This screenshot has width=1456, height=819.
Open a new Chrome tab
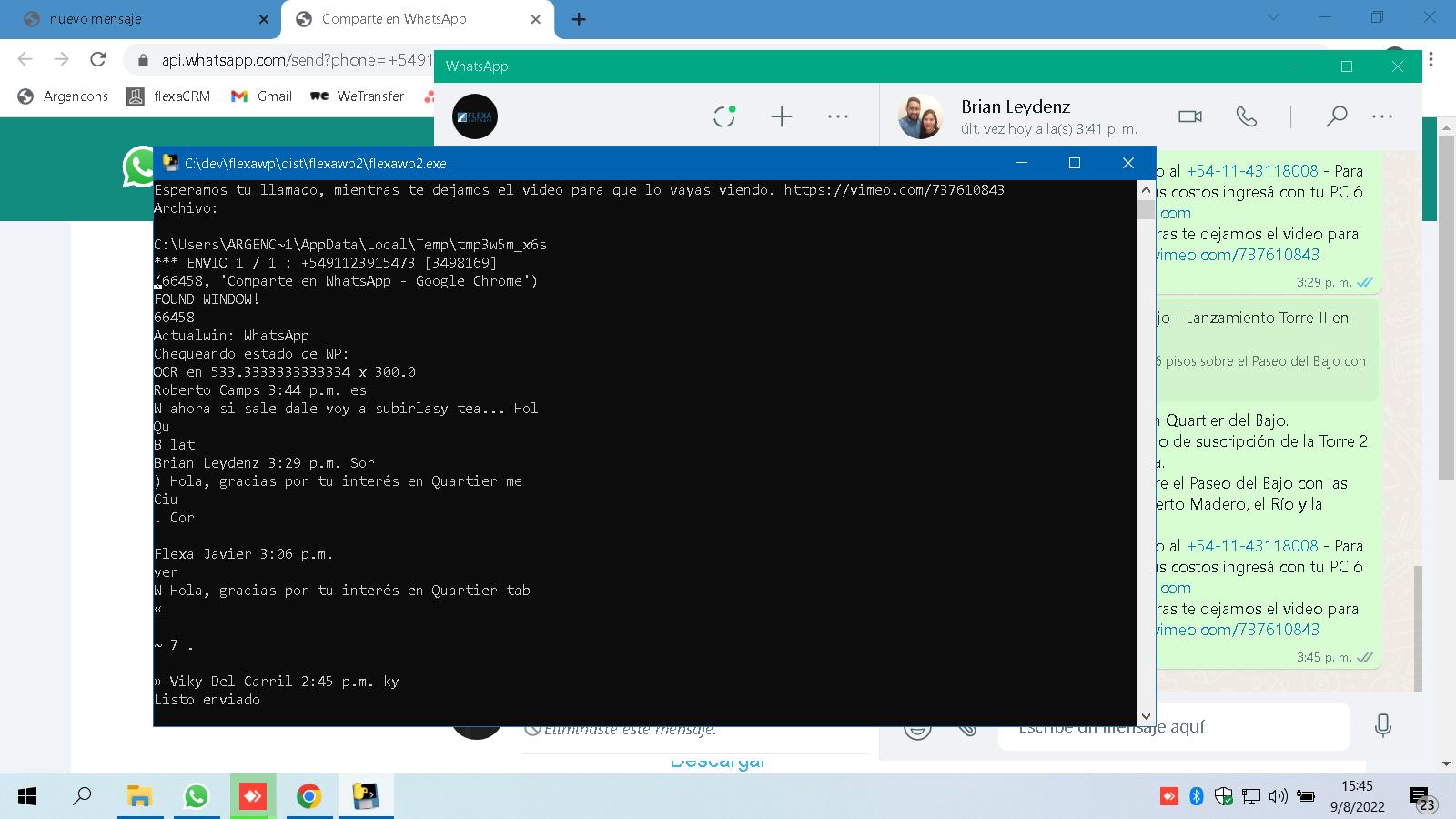[x=579, y=19]
